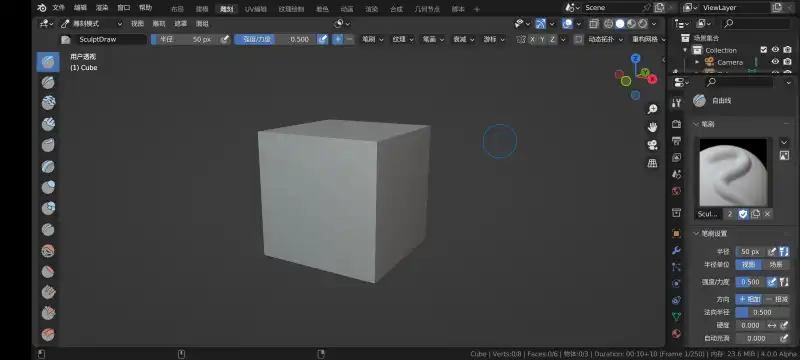This screenshot has height=360, width=800.
Task: Hide Collection with its eye icon
Action: tap(775, 49)
